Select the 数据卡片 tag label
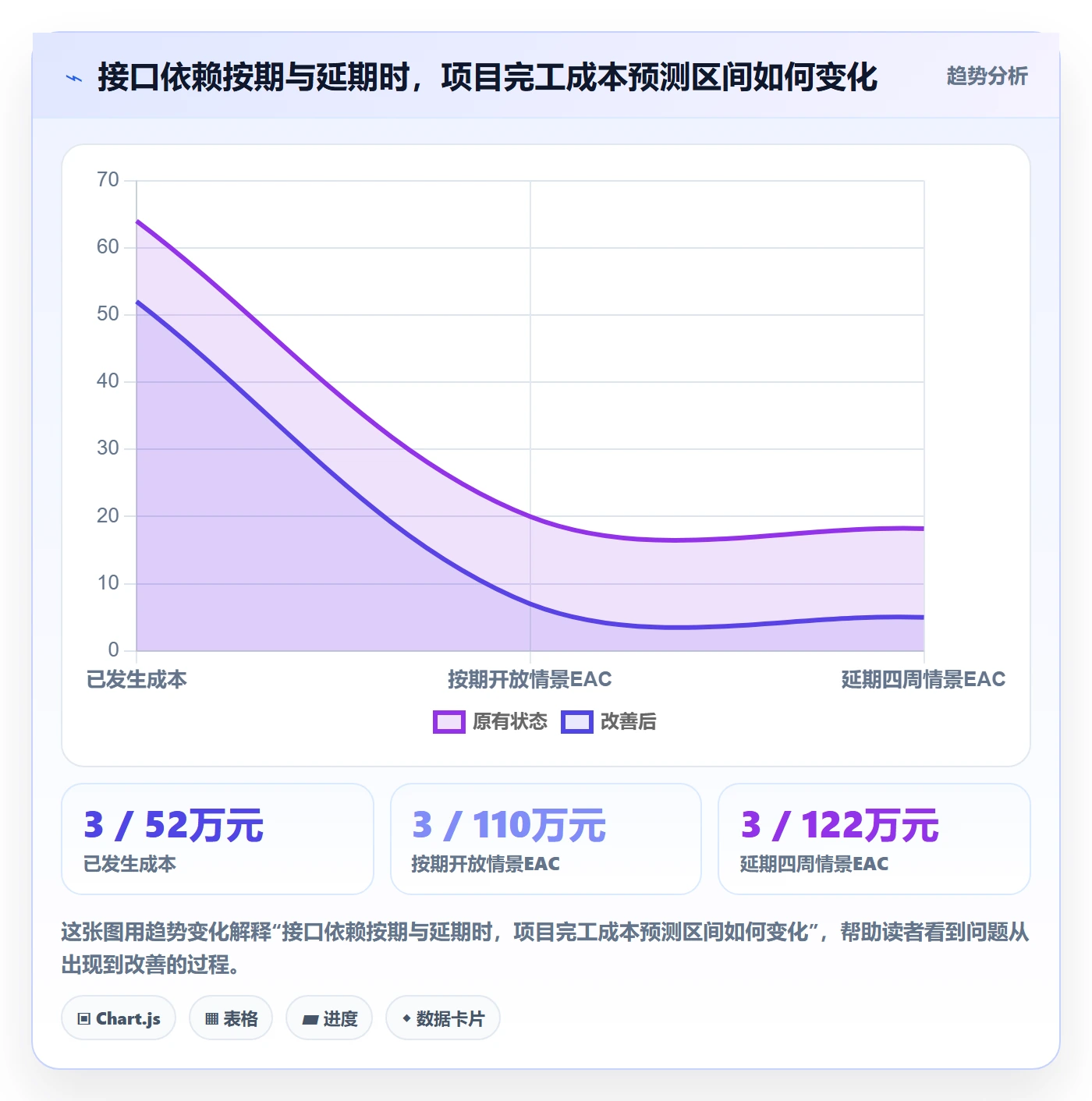1092x1101 pixels. [x=450, y=1018]
